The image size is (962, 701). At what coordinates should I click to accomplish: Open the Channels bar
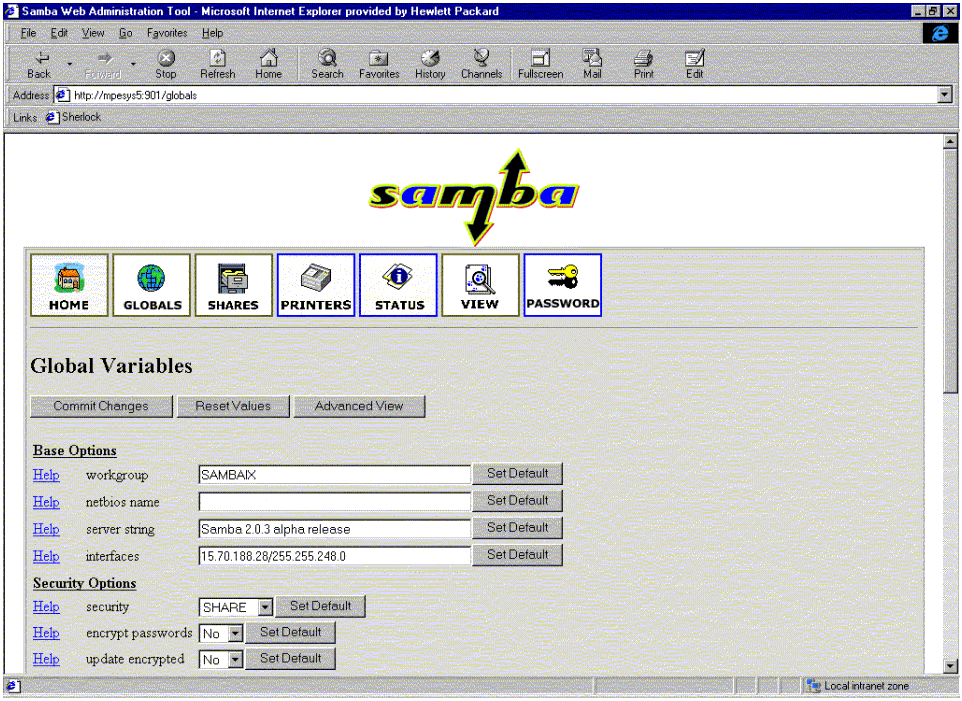(x=482, y=64)
